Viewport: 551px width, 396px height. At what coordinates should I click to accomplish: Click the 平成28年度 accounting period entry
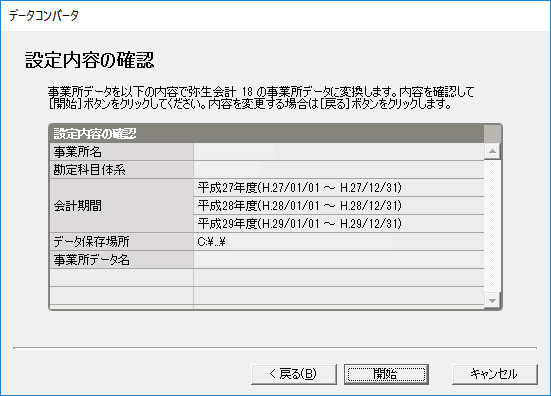pyautogui.click(x=338, y=206)
